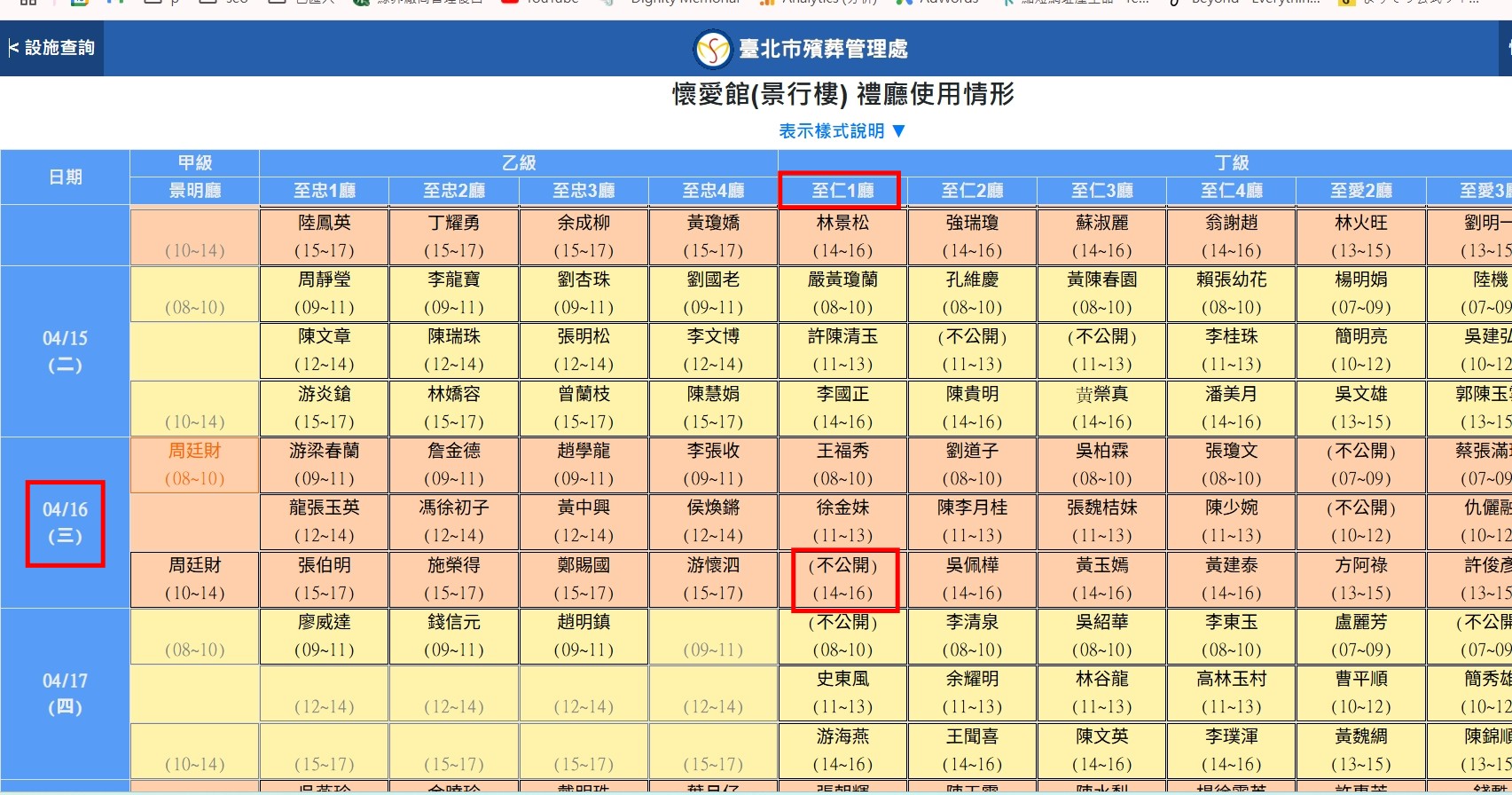Open the 林景松 (14~16) booking
Screen dimensions: 1512x795
(842, 237)
